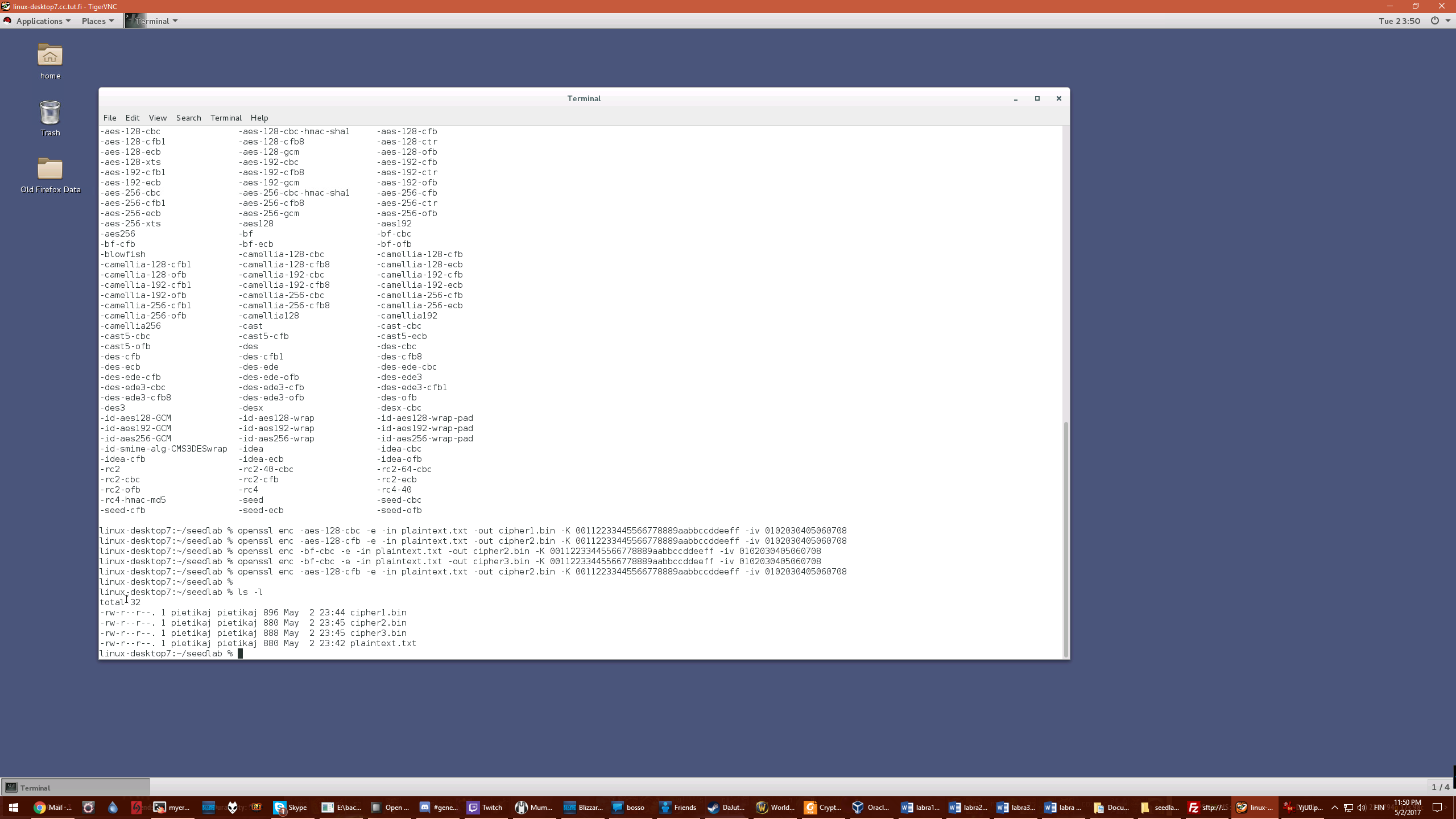Click the Terminal button in bottom panel
Screen dimensions: 1456x819
(x=75, y=788)
